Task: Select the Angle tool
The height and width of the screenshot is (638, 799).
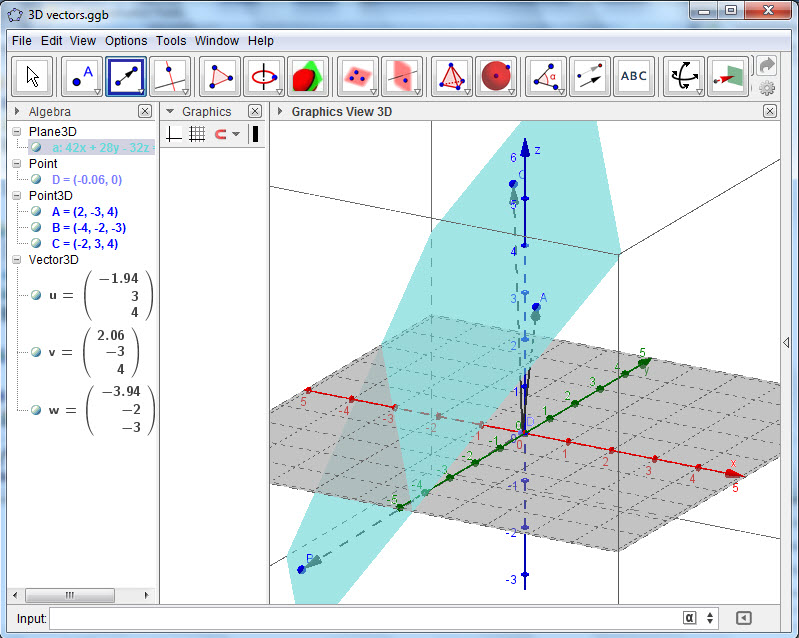Action: [546, 77]
